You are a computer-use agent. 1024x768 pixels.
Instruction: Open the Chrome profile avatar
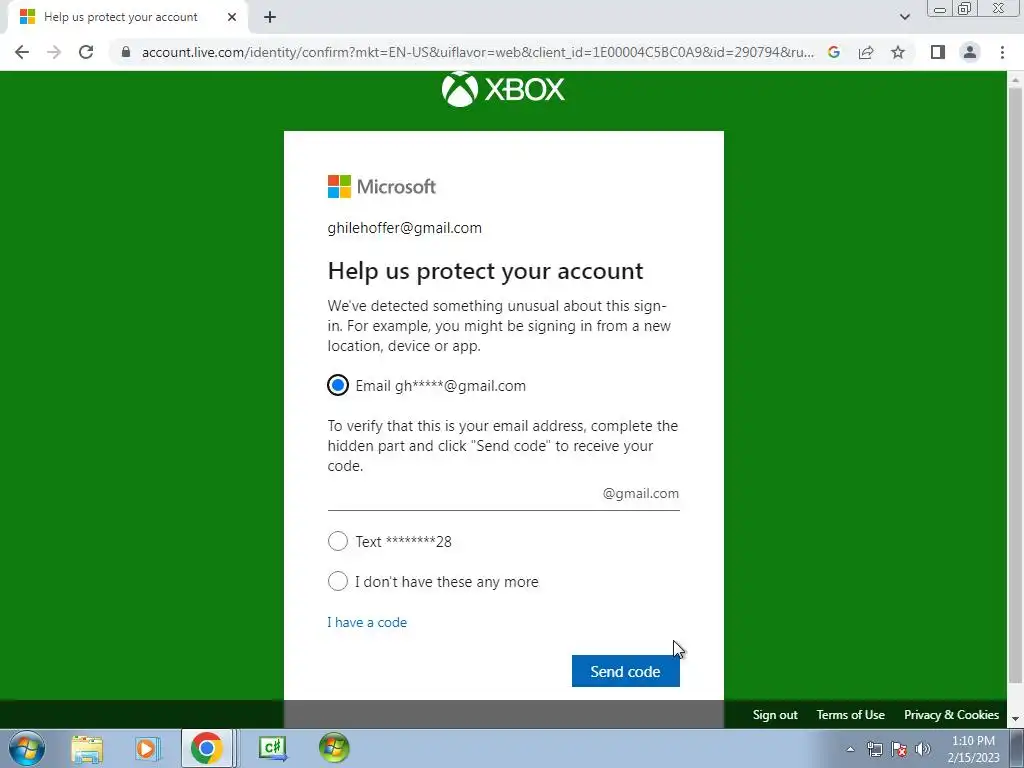point(970,52)
